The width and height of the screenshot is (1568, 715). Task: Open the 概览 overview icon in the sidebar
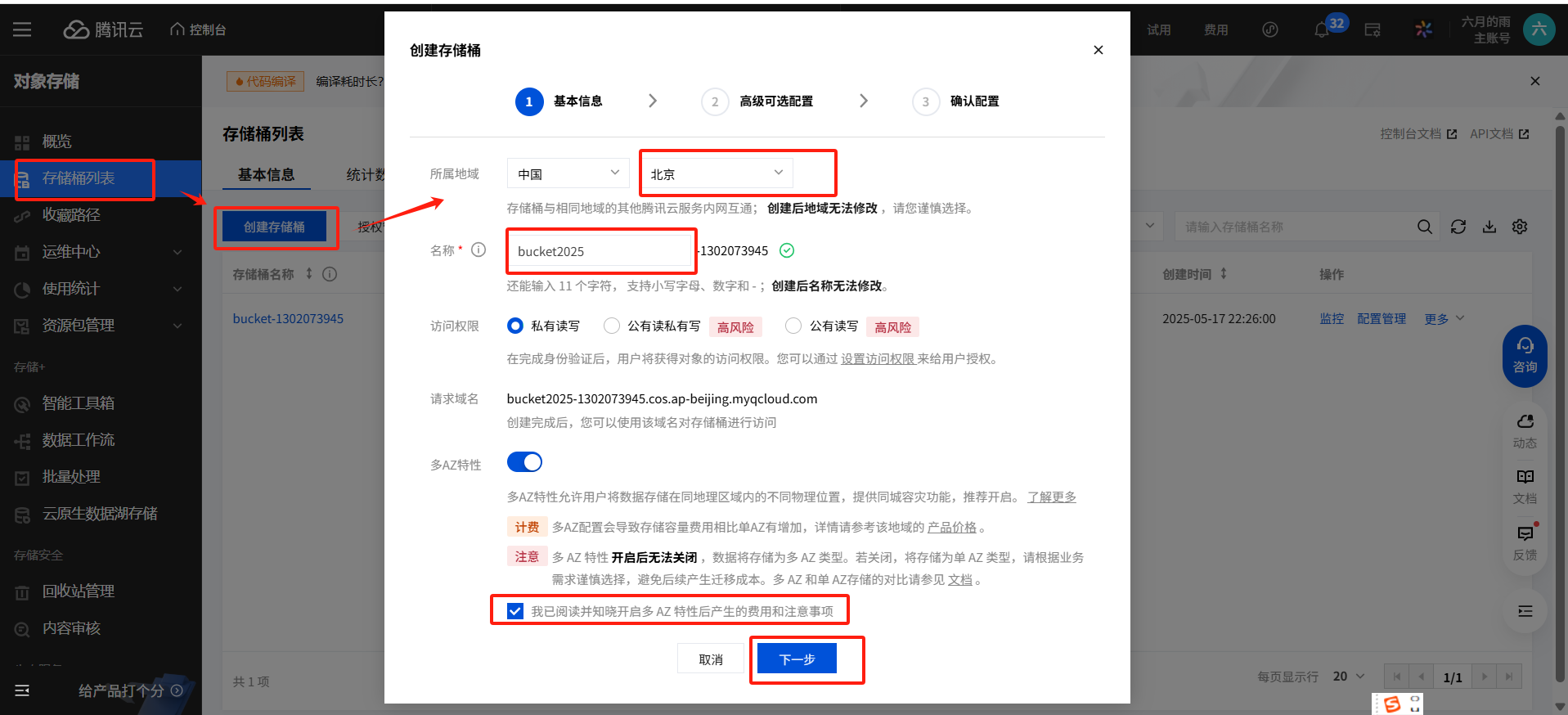pos(22,142)
